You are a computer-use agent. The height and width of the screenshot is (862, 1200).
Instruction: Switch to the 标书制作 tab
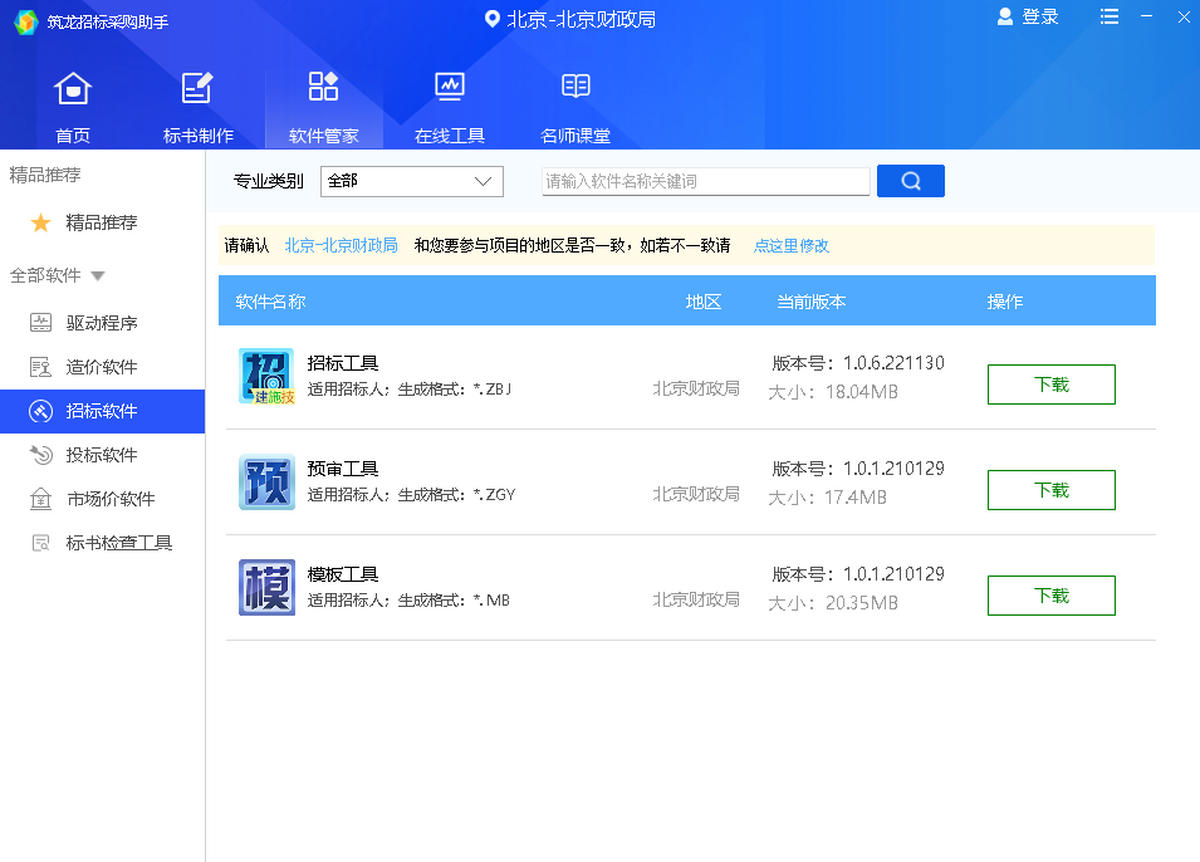(198, 108)
